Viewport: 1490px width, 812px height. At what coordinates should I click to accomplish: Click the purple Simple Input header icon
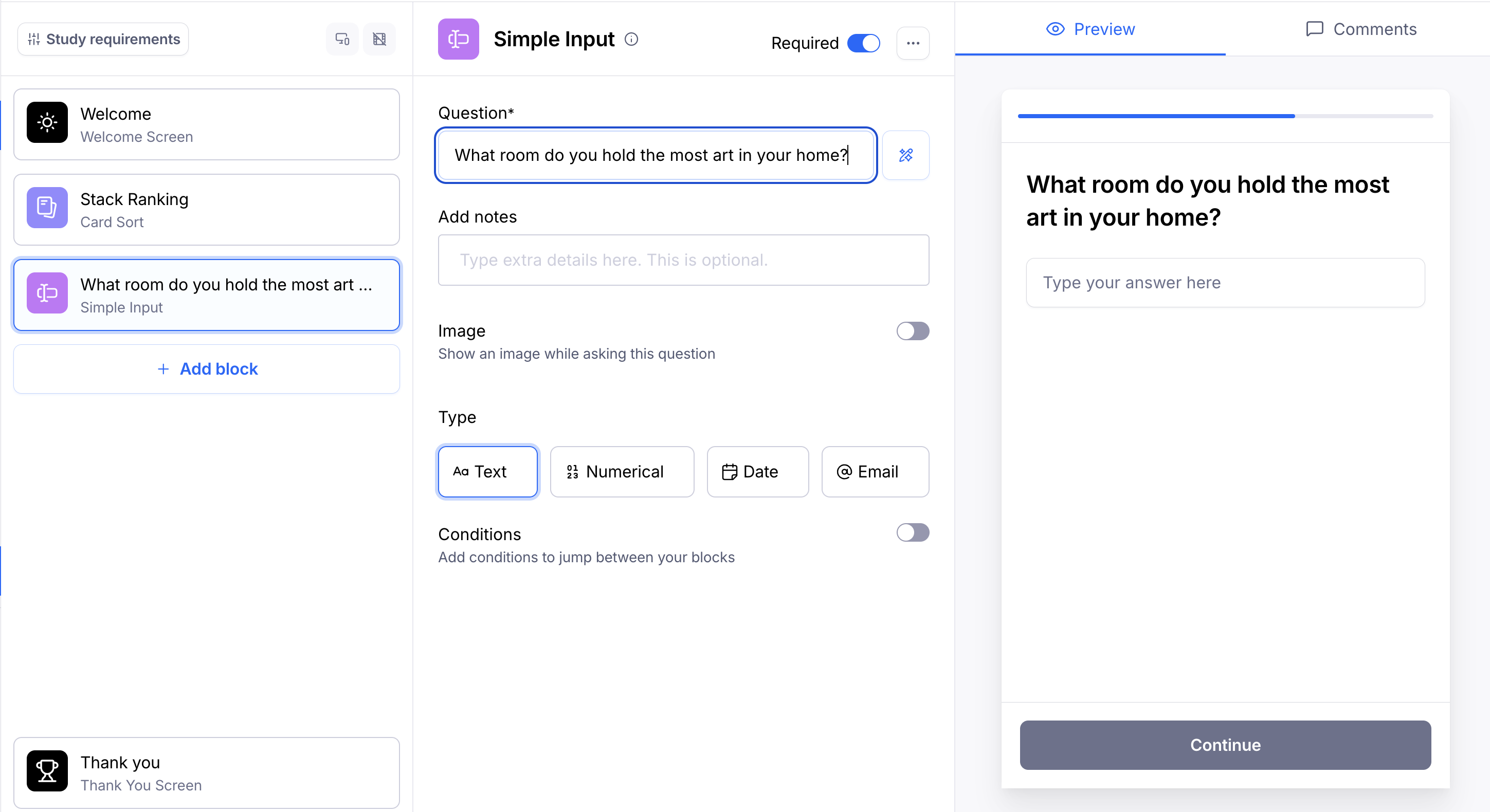tap(458, 40)
